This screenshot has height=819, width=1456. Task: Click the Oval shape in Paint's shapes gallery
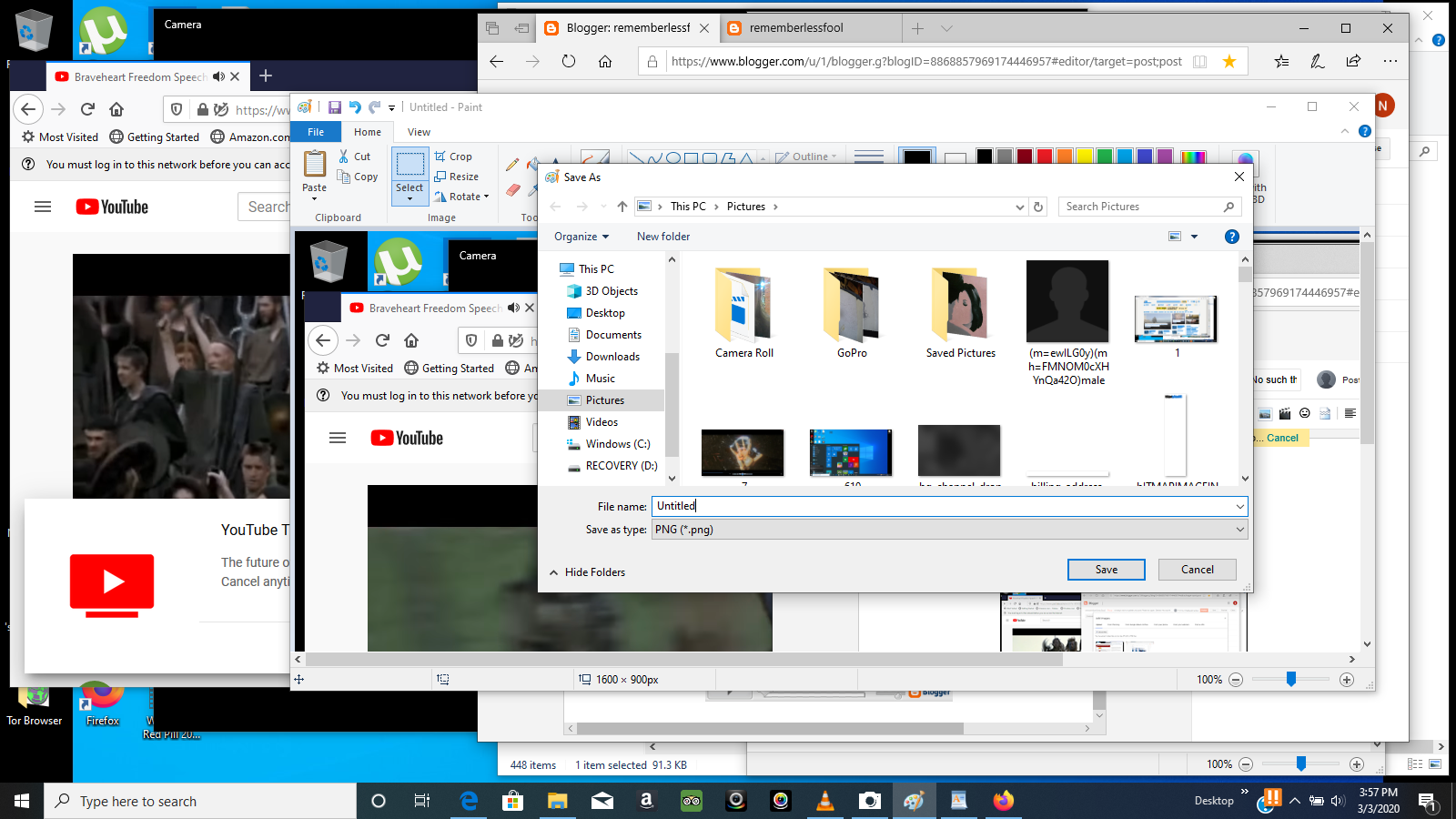(673, 157)
